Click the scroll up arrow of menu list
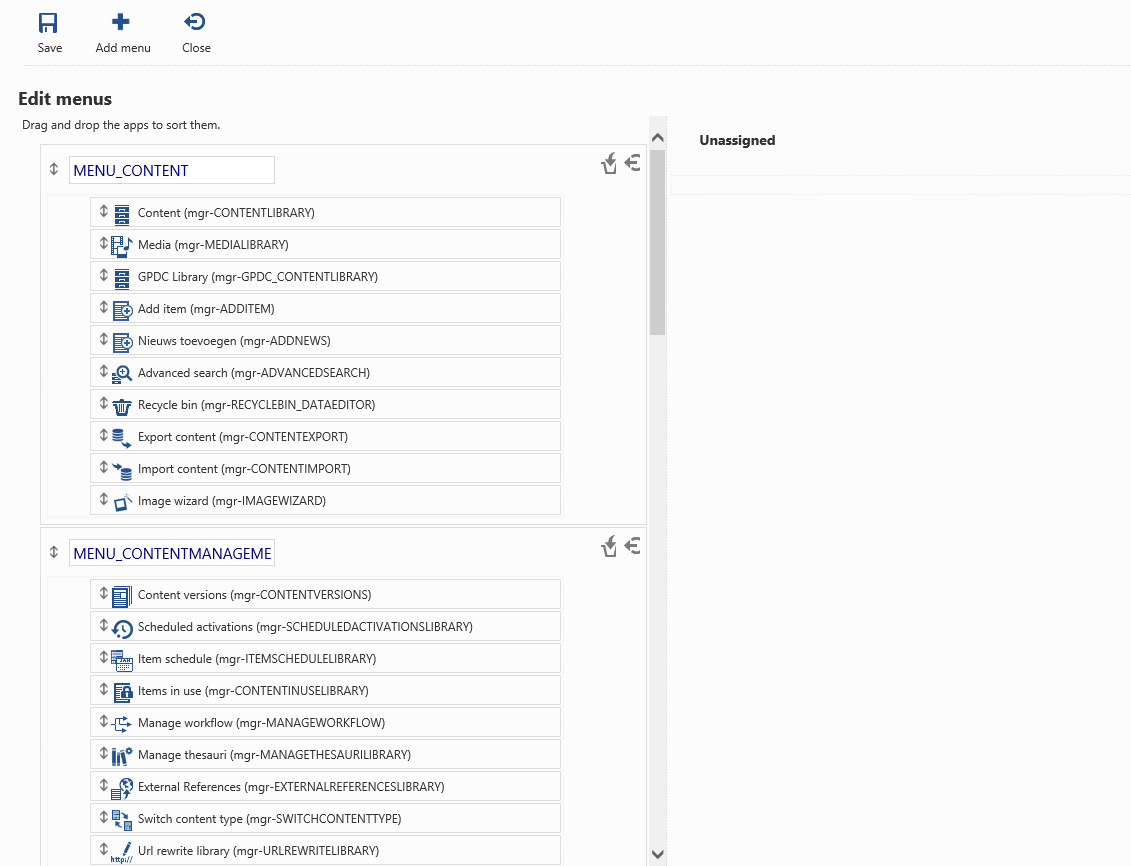This screenshot has width=1131, height=866. tap(657, 137)
